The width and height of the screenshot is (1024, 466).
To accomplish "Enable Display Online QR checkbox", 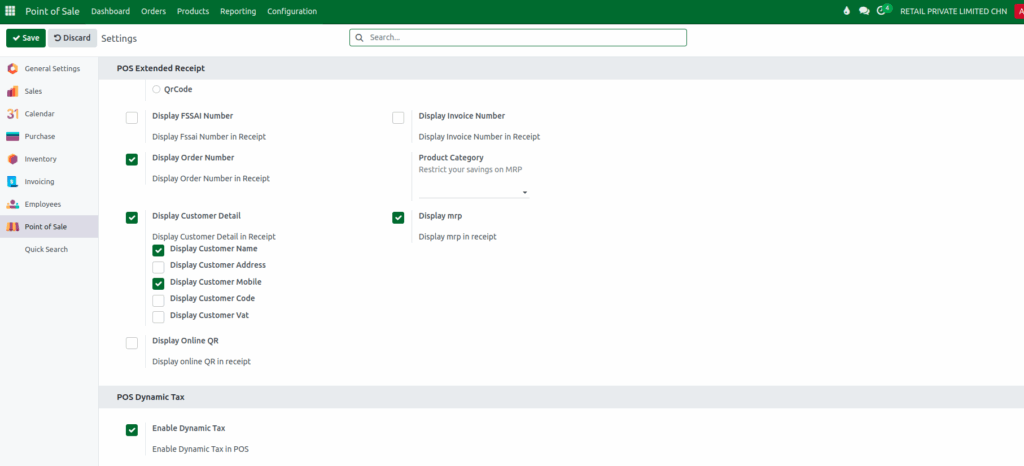I will (x=132, y=343).
